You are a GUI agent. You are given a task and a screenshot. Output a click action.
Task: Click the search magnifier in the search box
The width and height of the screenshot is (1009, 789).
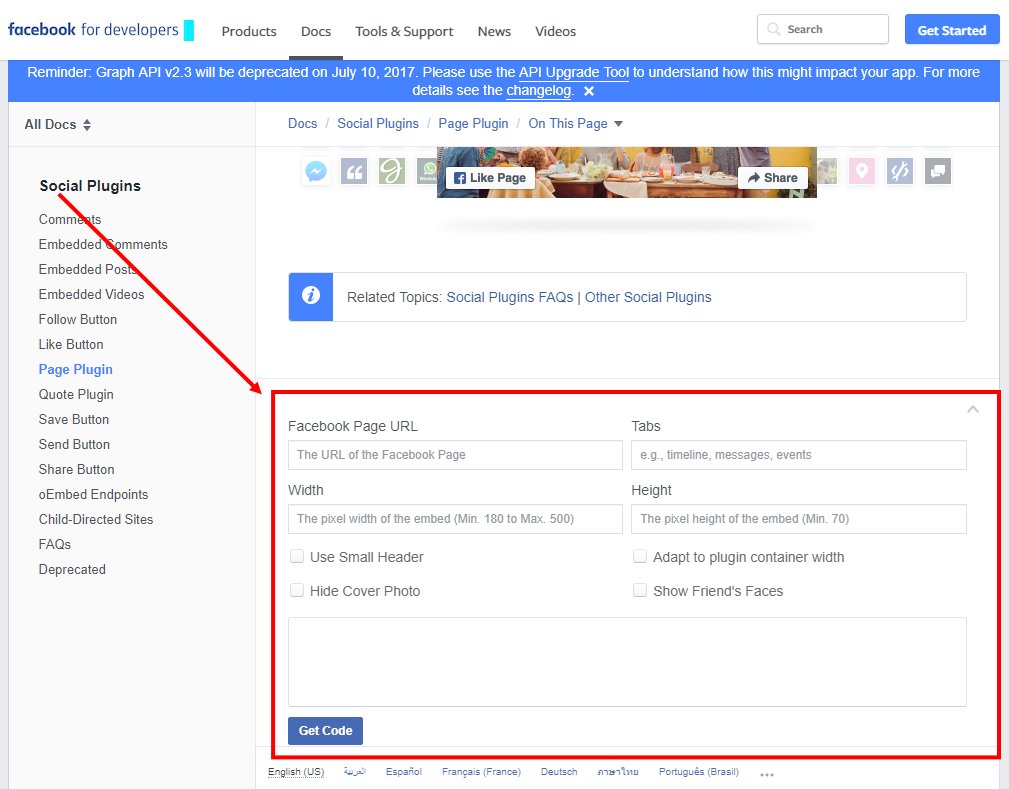click(775, 29)
